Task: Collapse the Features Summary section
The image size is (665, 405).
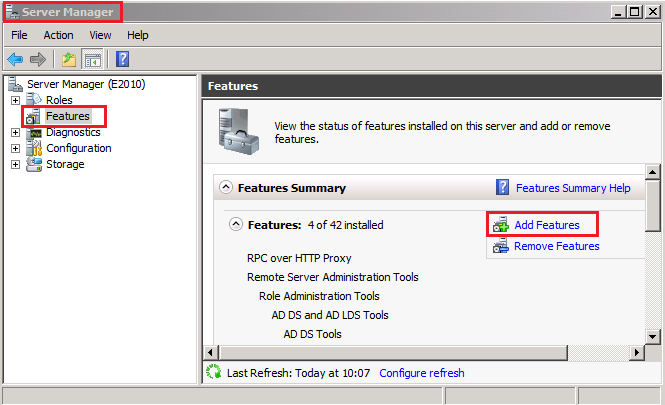Action: pyautogui.click(x=226, y=187)
